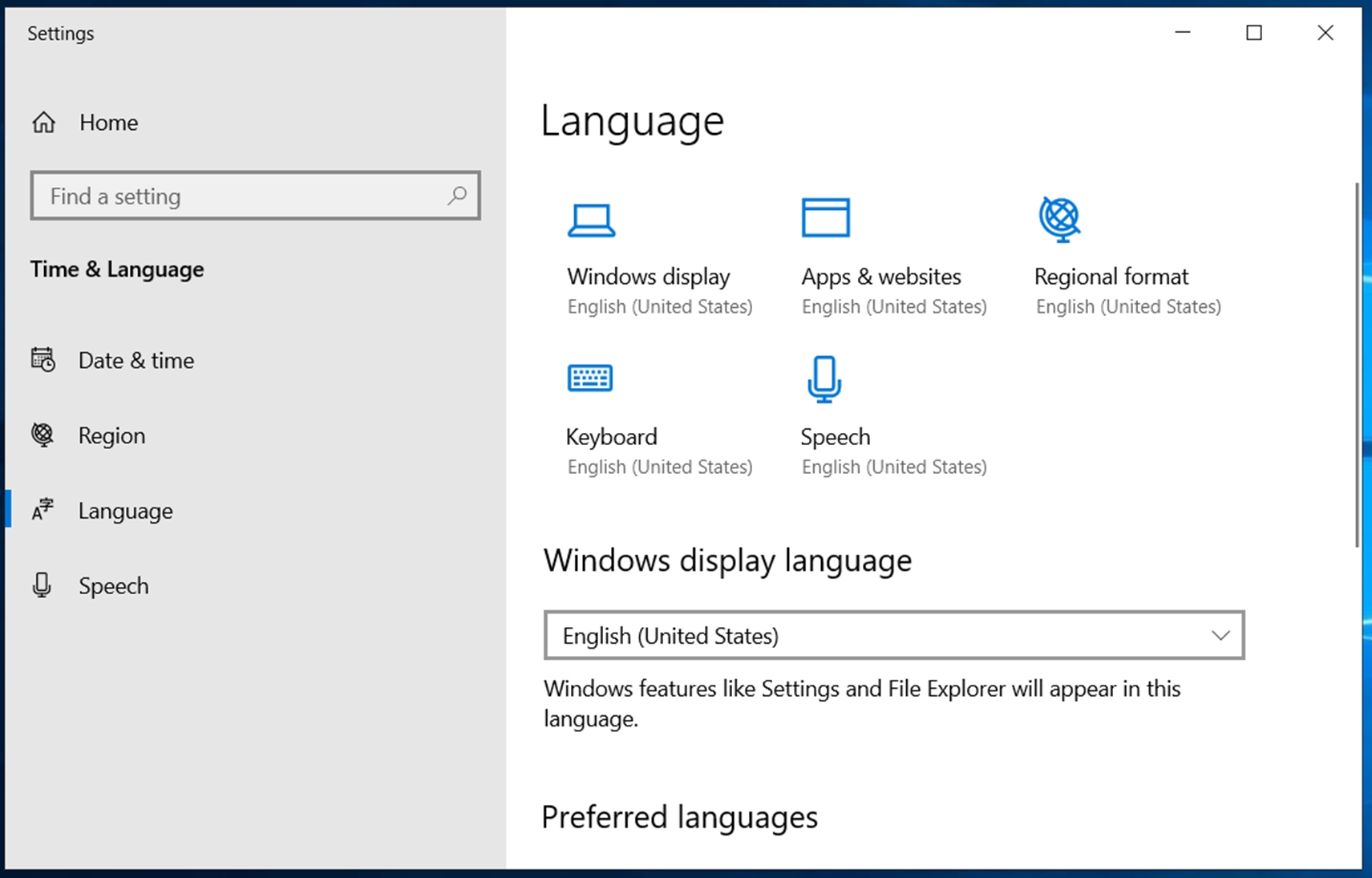Image resolution: width=1372 pixels, height=878 pixels.
Task: Click the Language page title
Action: point(633,122)
